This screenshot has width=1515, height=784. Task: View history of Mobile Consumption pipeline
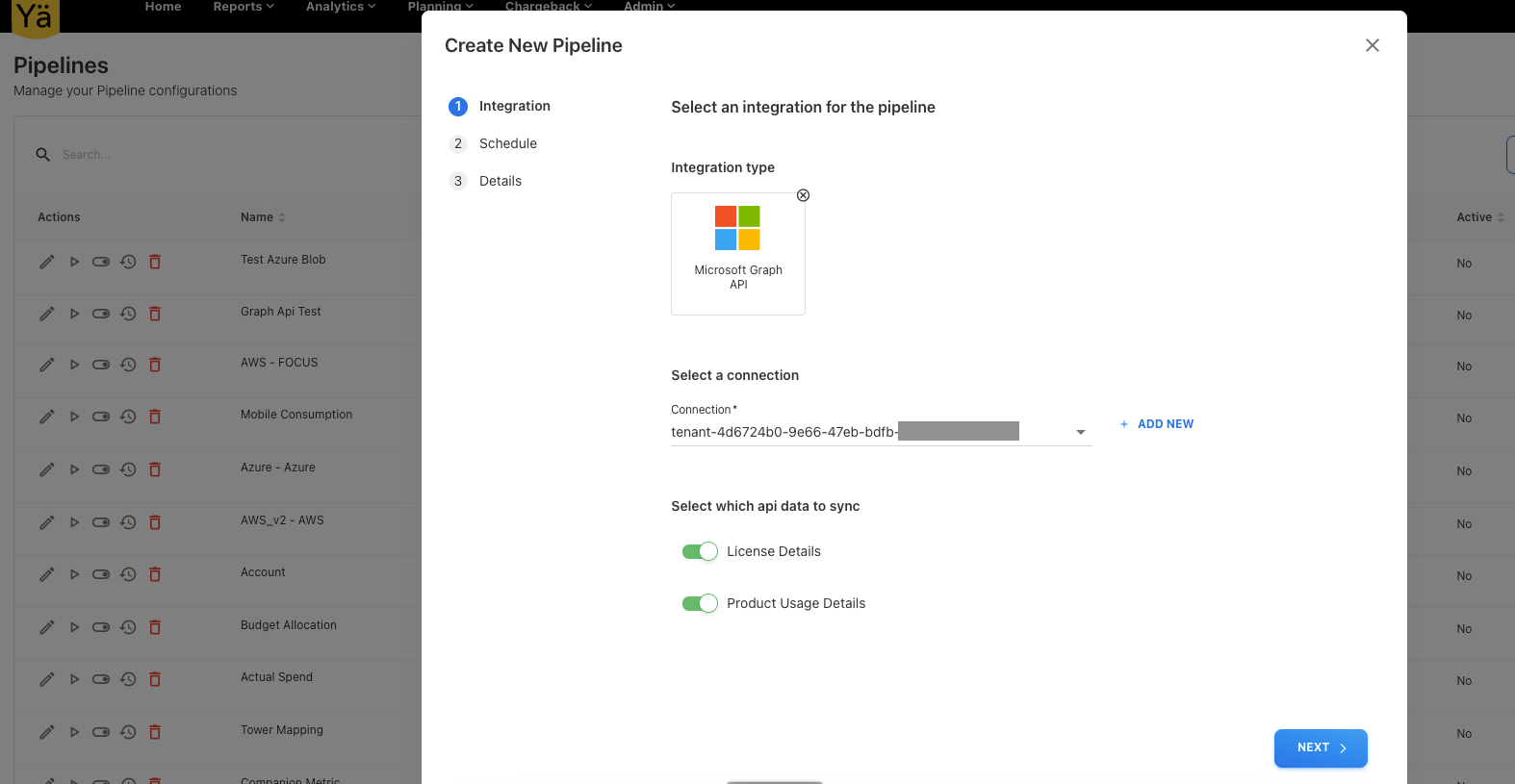pos(128,417)
